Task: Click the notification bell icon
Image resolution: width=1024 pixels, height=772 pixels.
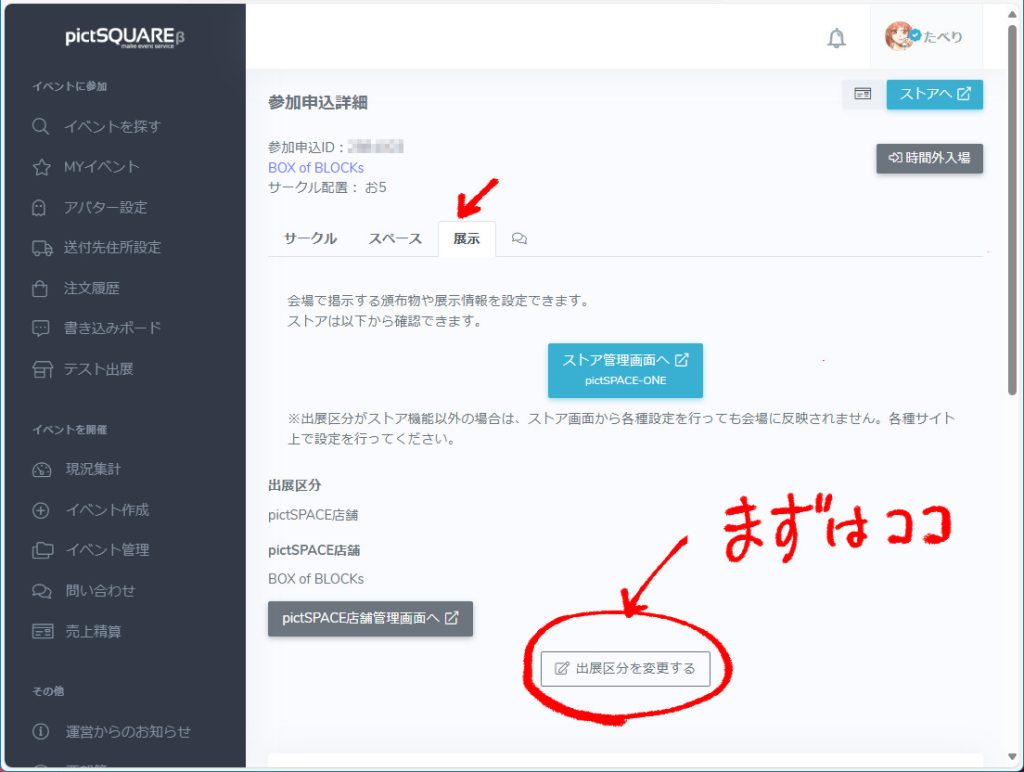Action: click(836, 38)
